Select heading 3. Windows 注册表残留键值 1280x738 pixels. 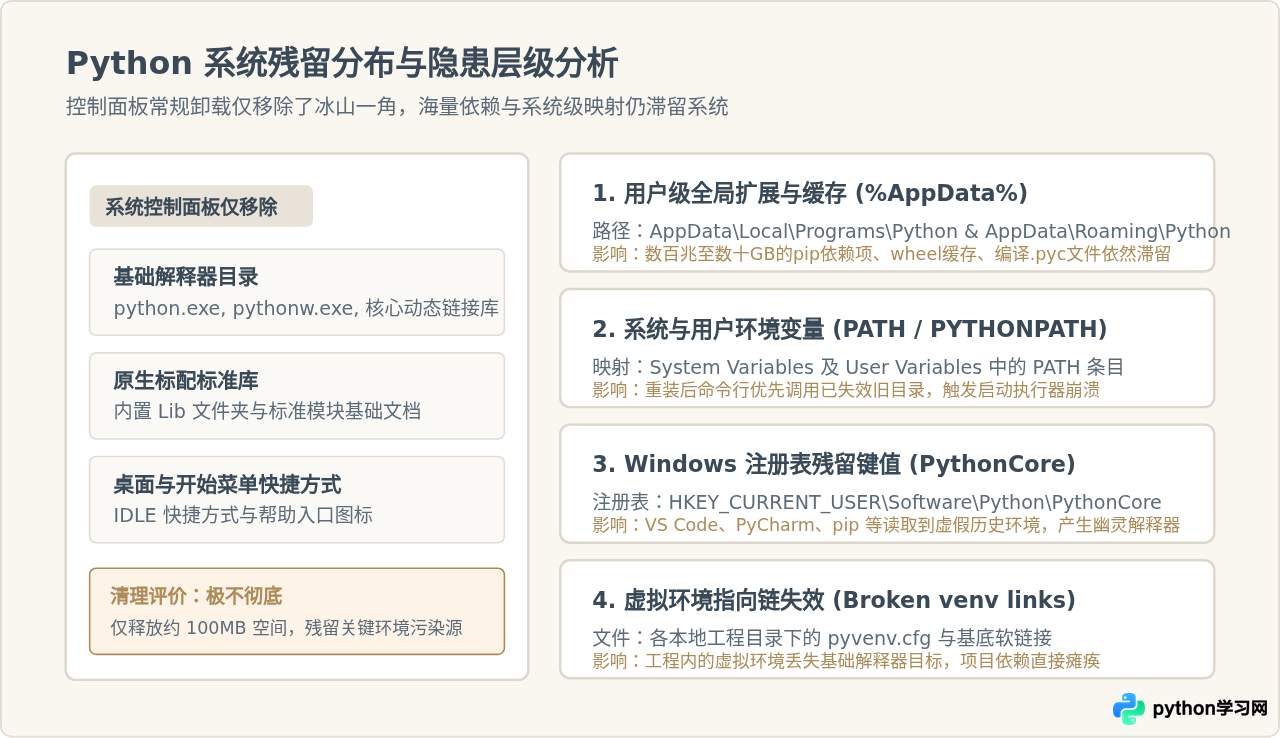coord(834,464)
